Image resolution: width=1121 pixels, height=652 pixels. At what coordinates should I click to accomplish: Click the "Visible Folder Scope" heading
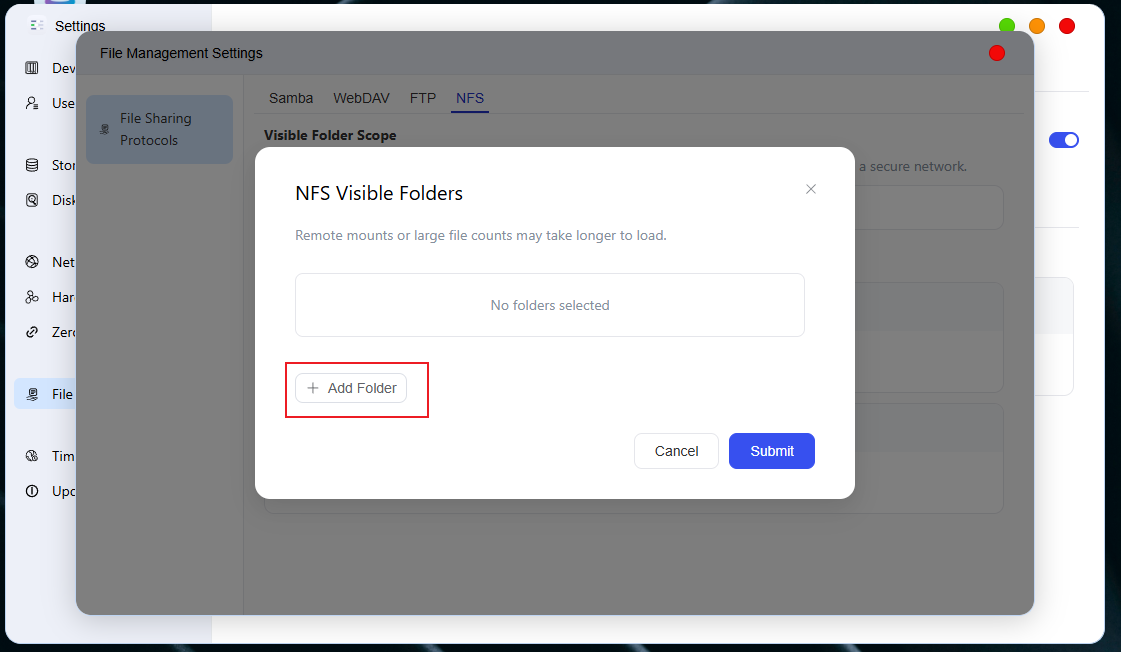click(x=330, y=135)
